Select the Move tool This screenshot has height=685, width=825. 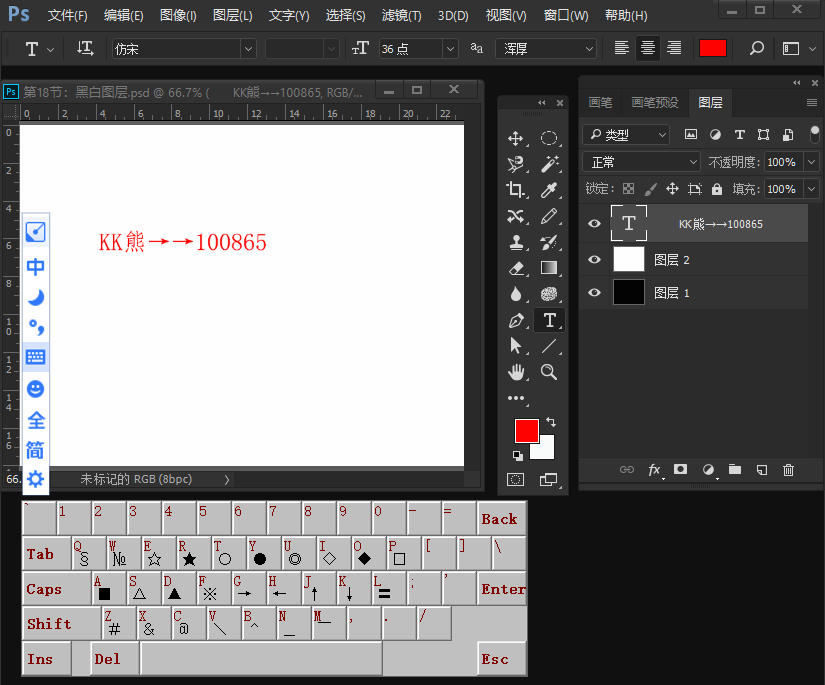(516, 138)
